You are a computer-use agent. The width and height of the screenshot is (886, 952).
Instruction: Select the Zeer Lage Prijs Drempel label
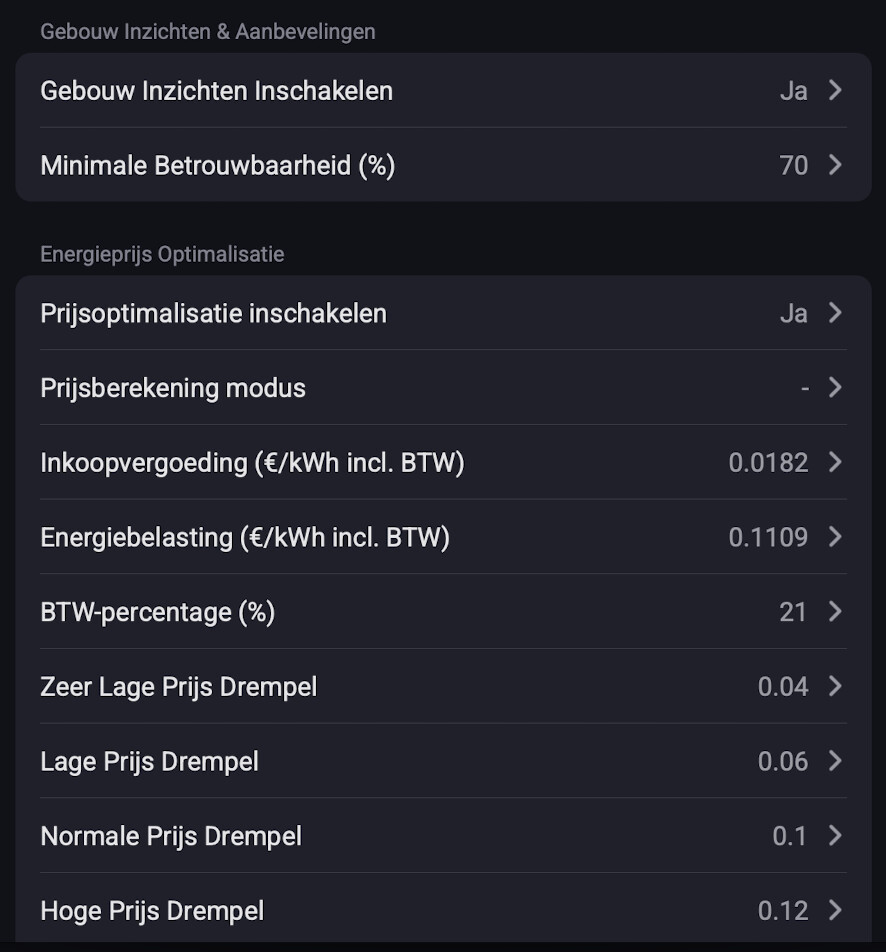(x=178, y=686)
